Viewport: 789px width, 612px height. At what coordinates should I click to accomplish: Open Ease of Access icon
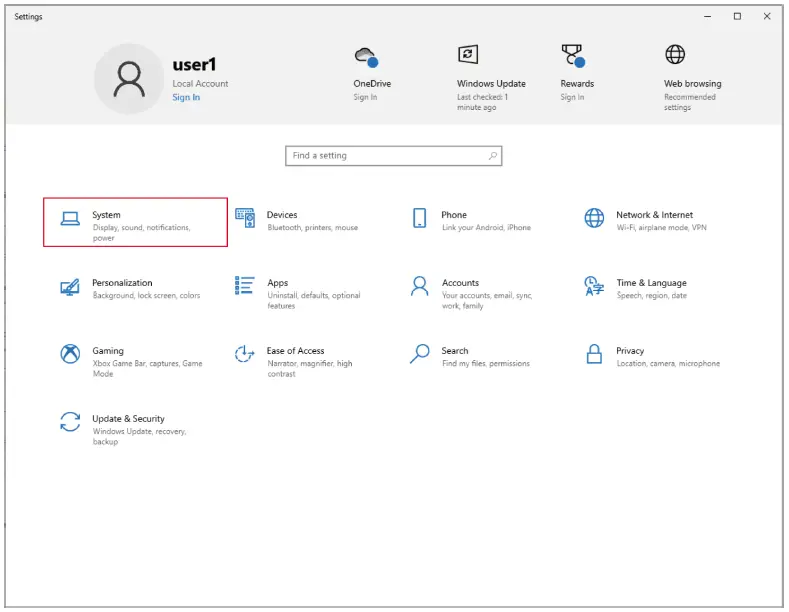tap(245, 355)
